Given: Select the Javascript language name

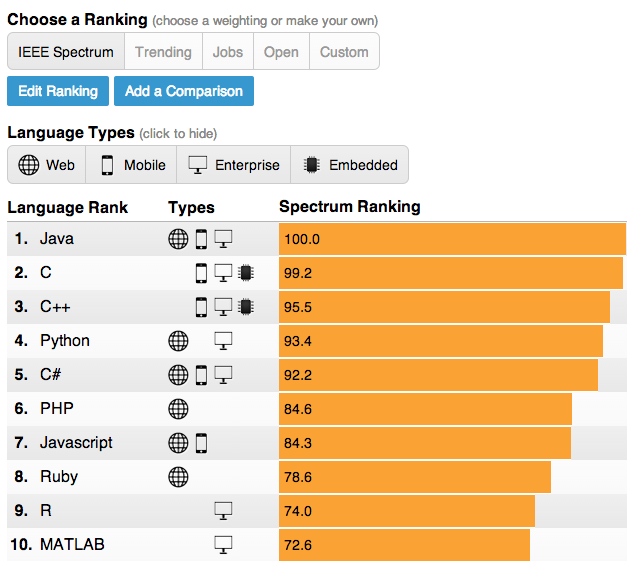Looking at the screenshot, I should (76, 443).
